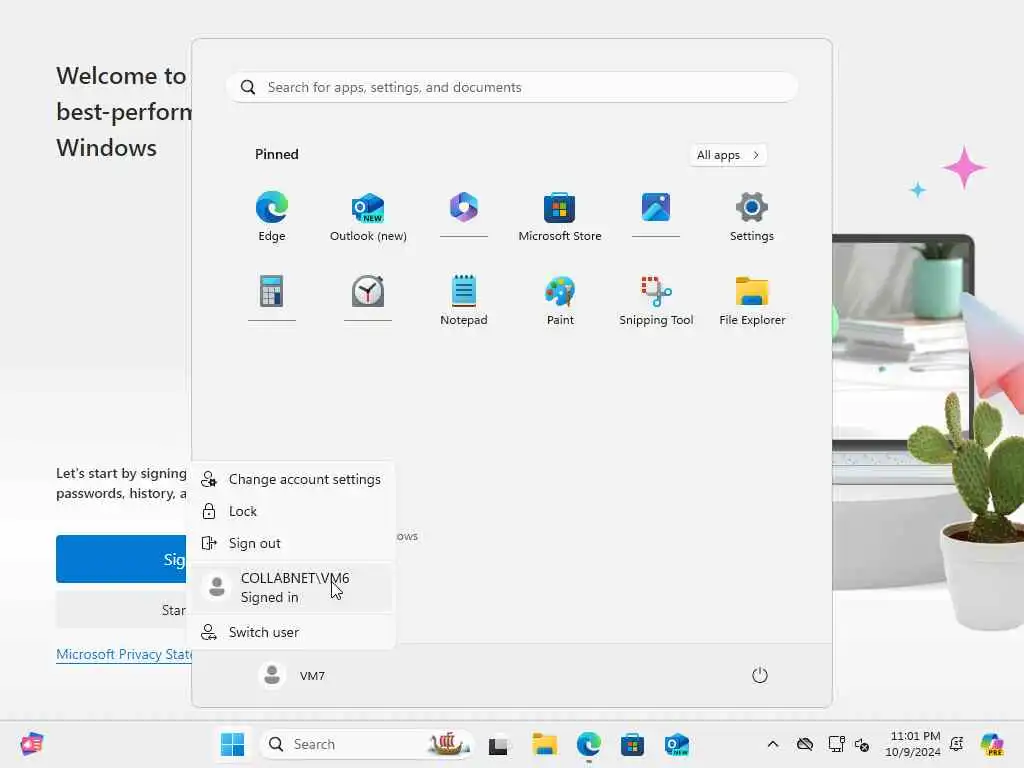
Task: Click the OneDrive cloud tray icon
Action: coord(805,744)
